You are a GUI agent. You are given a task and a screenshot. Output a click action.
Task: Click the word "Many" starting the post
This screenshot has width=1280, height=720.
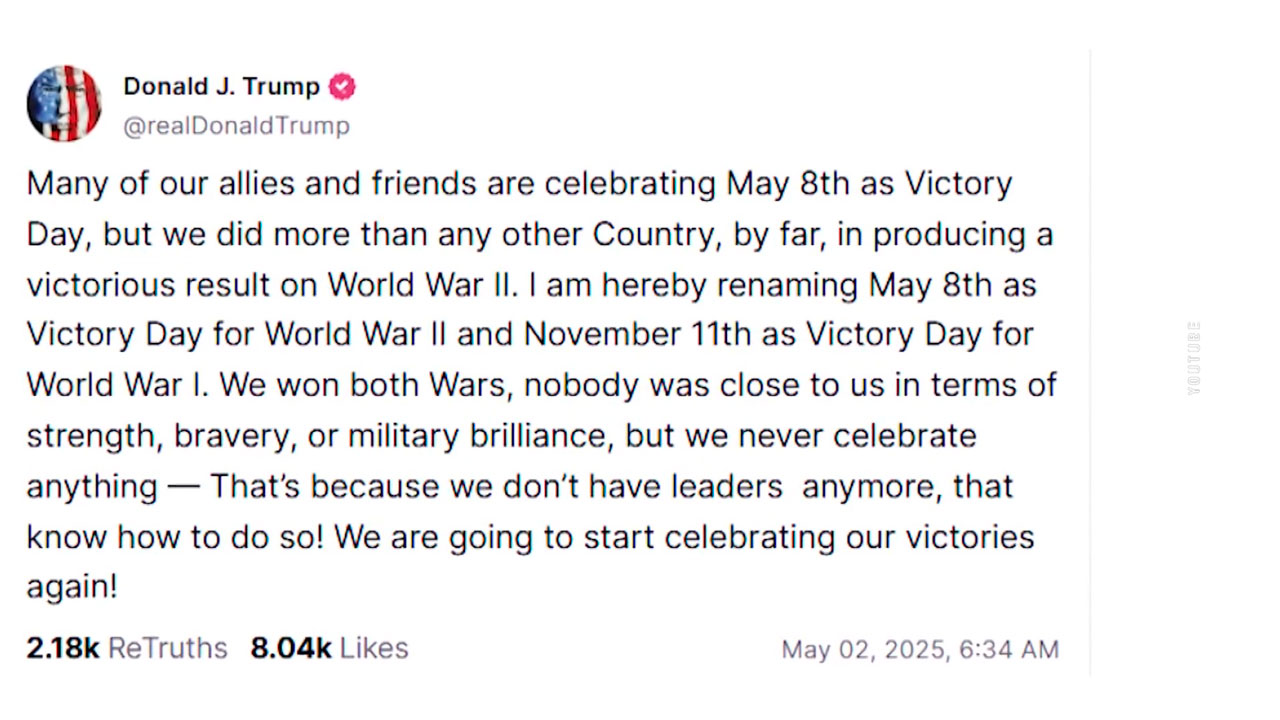[61, 185]
